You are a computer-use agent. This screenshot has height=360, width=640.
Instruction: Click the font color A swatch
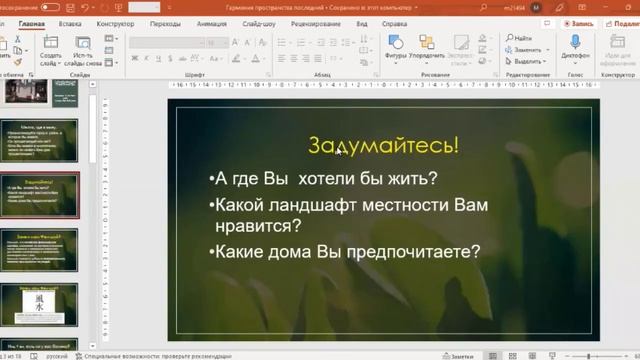point(256,59)
